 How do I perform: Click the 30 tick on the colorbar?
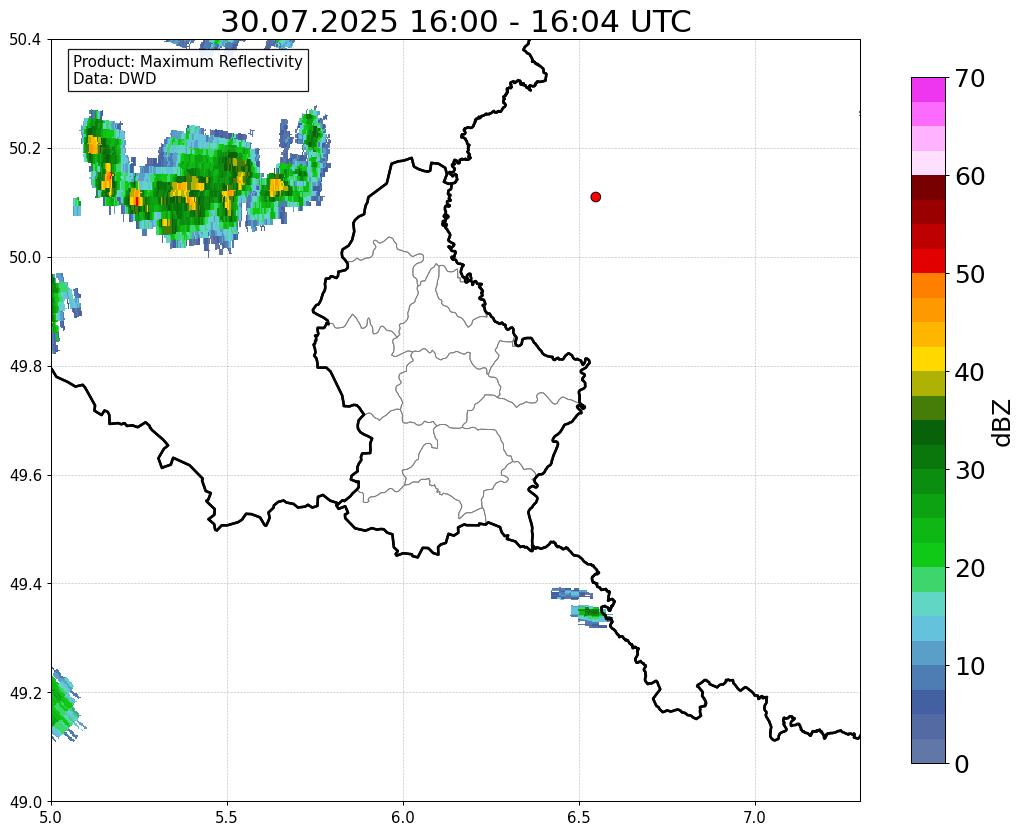[x=970, y=470]
